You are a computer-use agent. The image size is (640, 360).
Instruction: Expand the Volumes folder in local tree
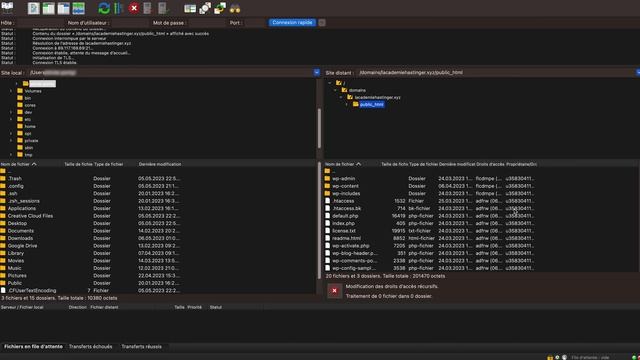11,91
